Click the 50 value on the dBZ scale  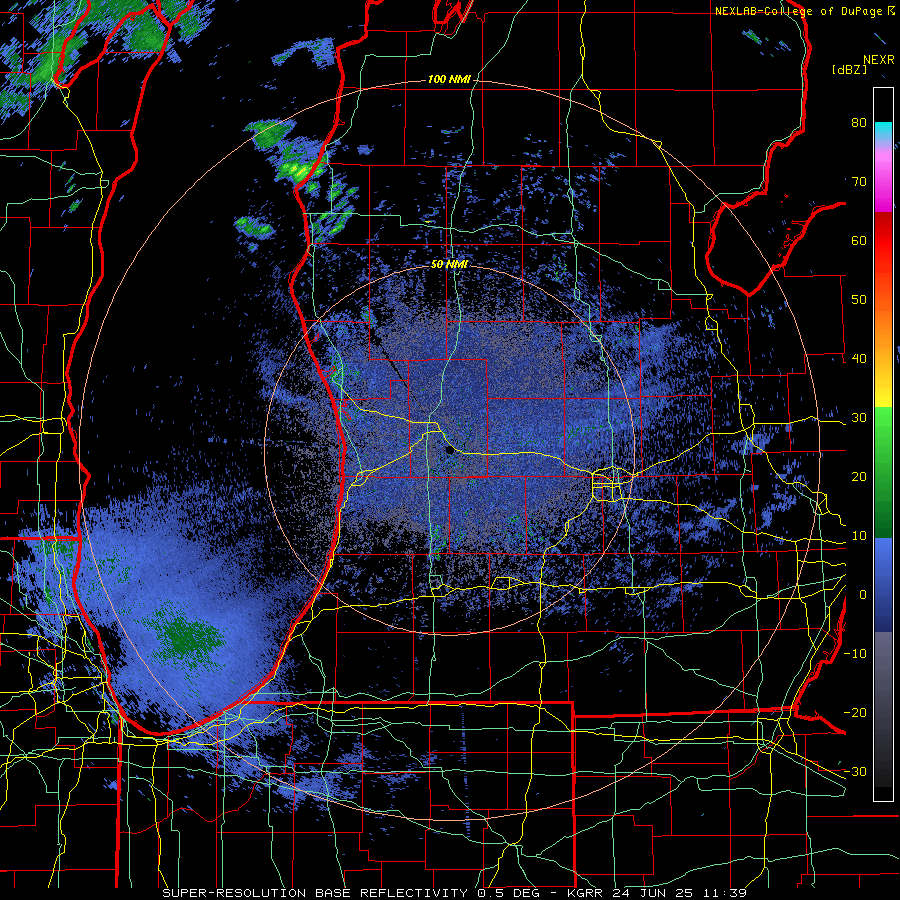tap(859, 300)
